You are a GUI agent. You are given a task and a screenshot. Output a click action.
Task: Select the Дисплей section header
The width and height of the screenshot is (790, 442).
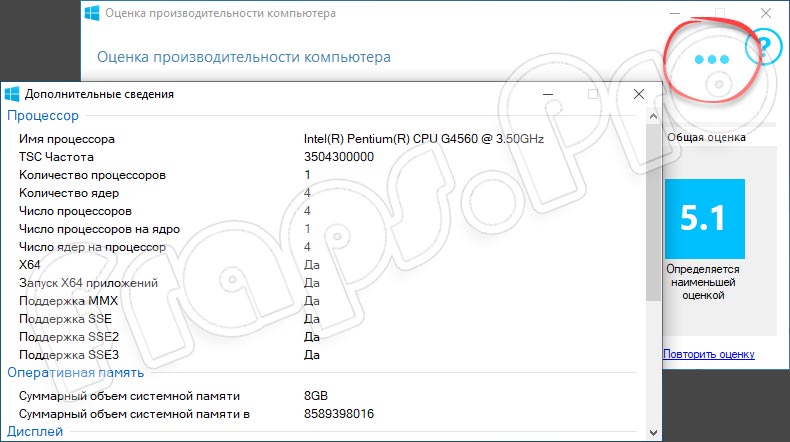[35, 431]
